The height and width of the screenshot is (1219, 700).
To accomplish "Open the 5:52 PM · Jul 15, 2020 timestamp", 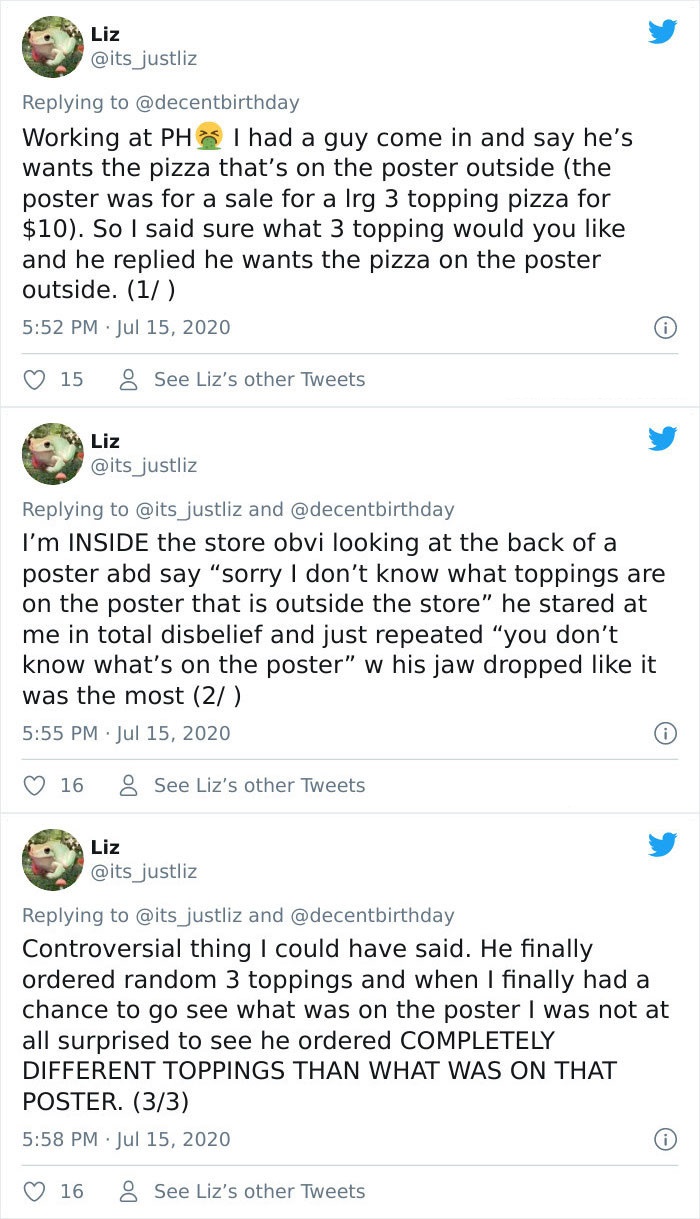I will click(x=126, y=327).
